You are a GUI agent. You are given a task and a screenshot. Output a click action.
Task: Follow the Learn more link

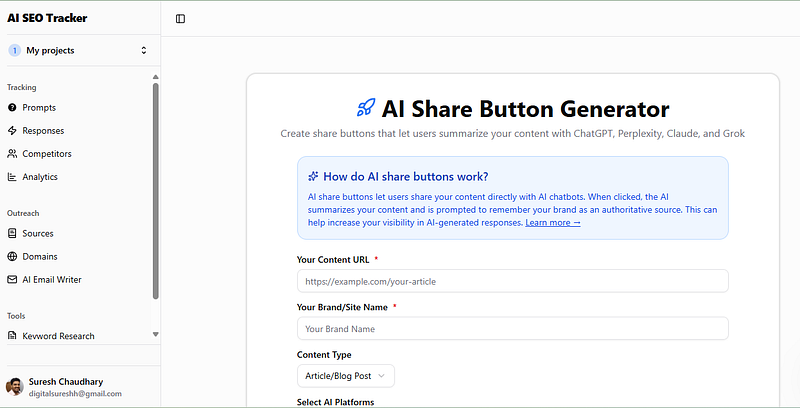pos(553,222)
